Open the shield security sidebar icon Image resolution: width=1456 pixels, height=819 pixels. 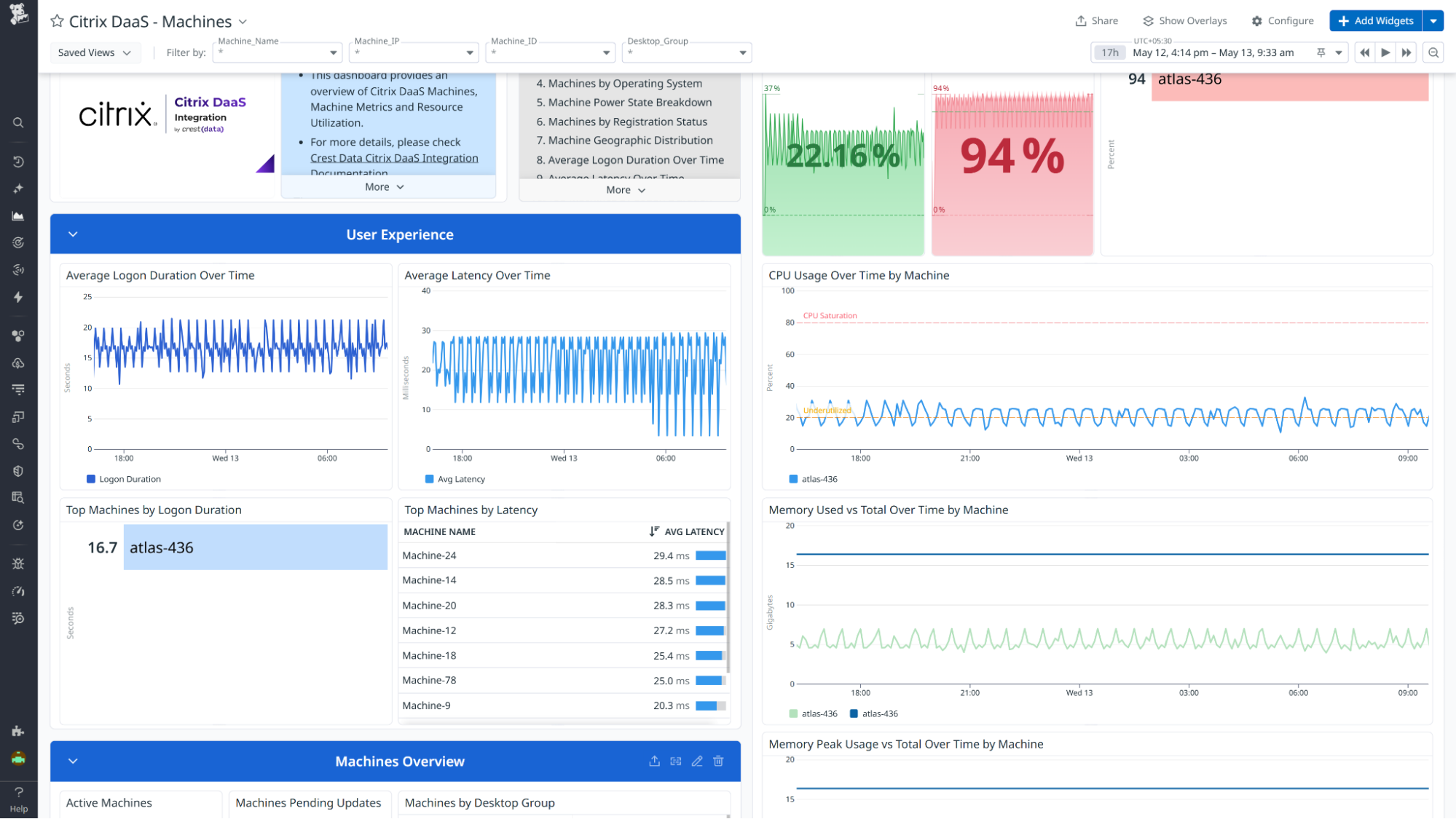18,471
